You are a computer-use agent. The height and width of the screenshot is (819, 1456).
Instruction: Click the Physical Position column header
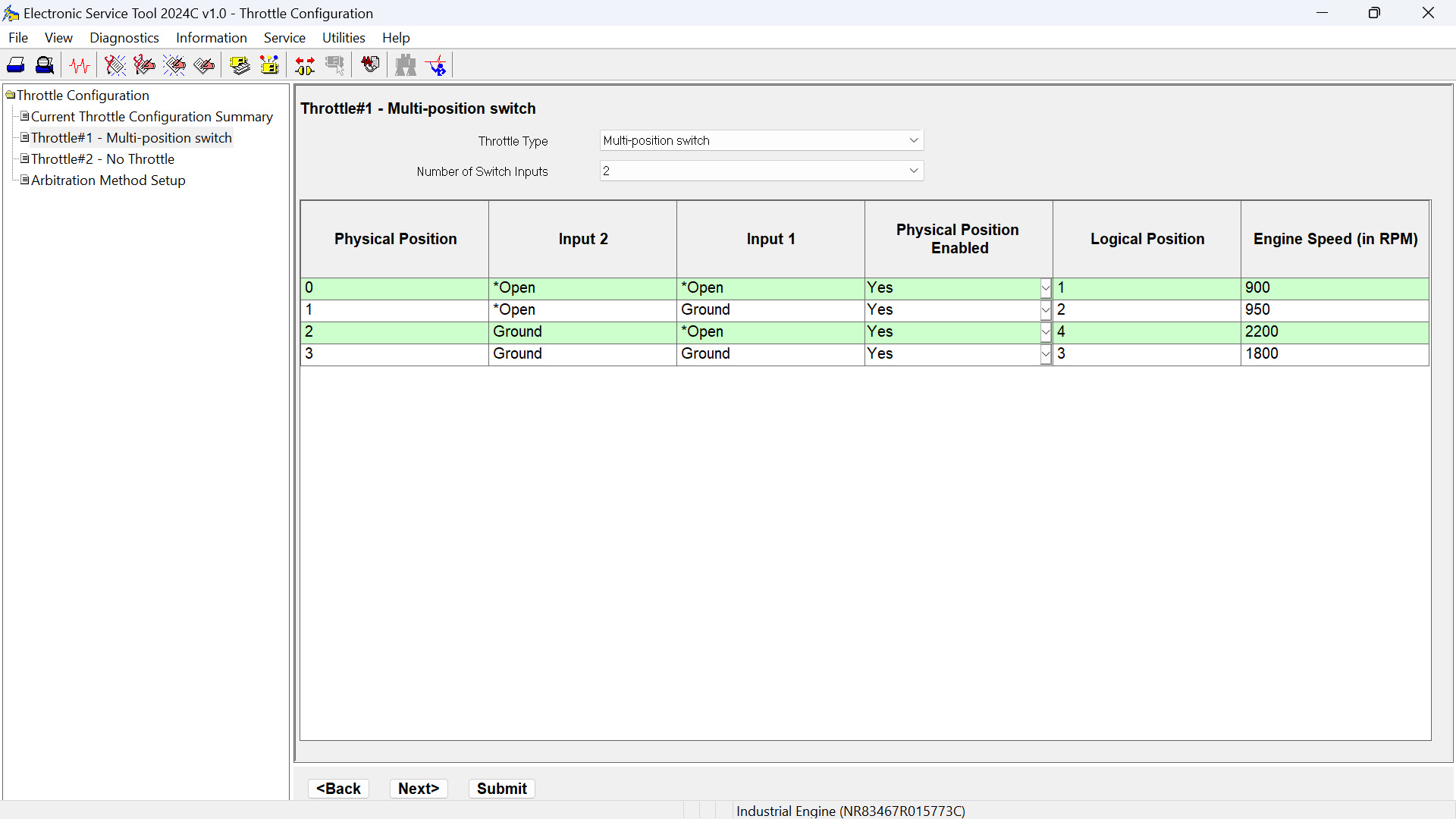click(x=395, y=239)
